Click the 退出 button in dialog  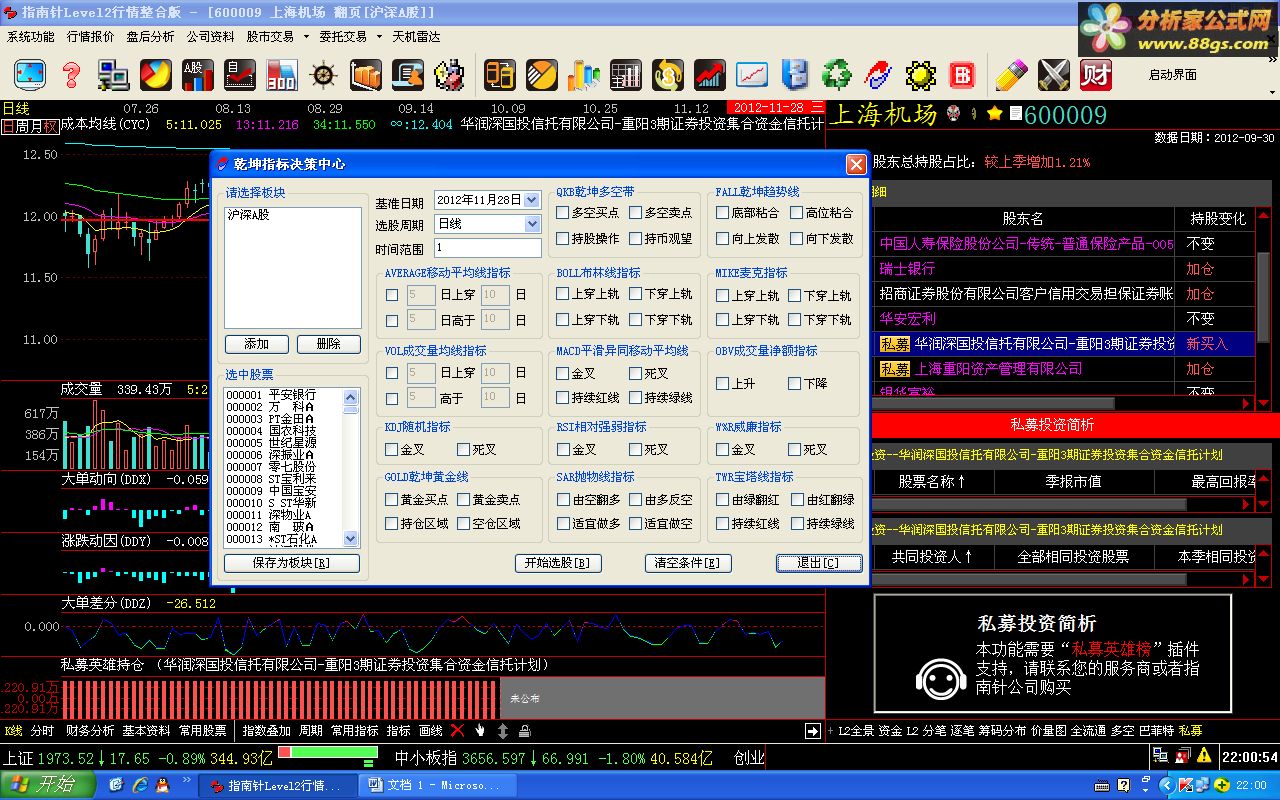coord(819,563)
